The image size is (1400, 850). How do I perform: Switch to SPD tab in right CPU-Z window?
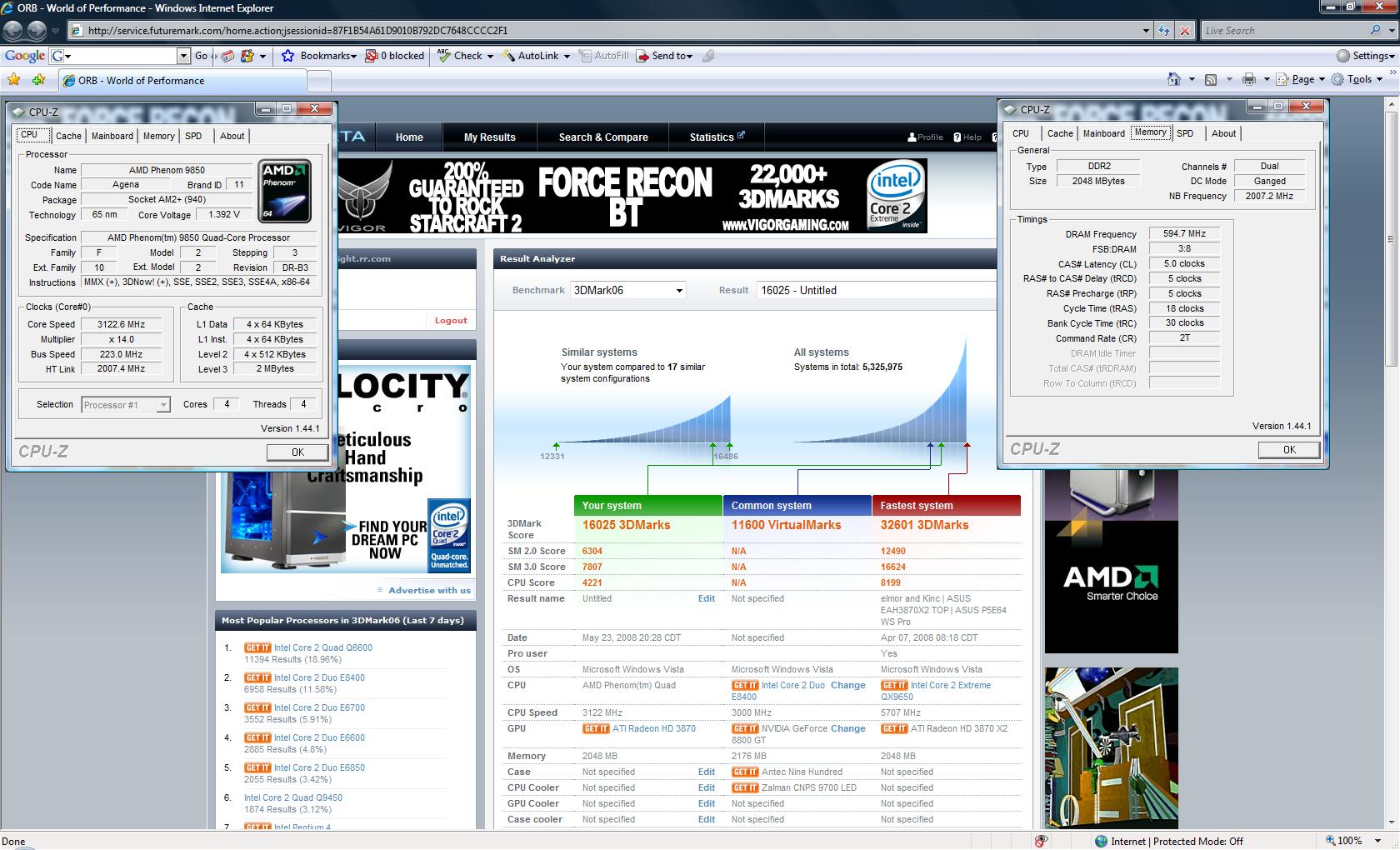pos(1185,133)
